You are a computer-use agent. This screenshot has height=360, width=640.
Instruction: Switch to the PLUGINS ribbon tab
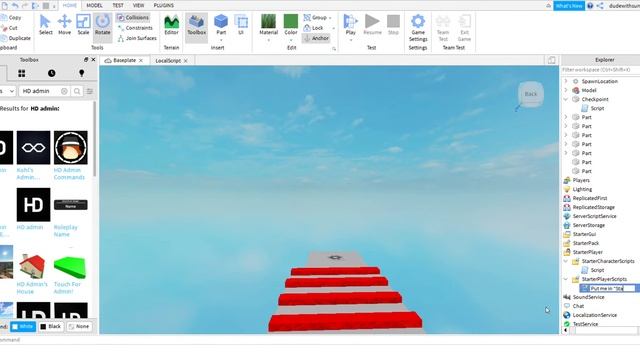pyautogui.click(x=164, y=5)
